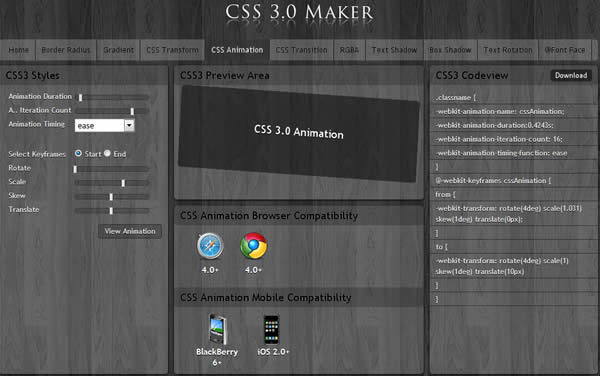The height and width of the screenshot is (376, 600).
Task: Click the Rotate slider handle
Action: tap(75, 169)
